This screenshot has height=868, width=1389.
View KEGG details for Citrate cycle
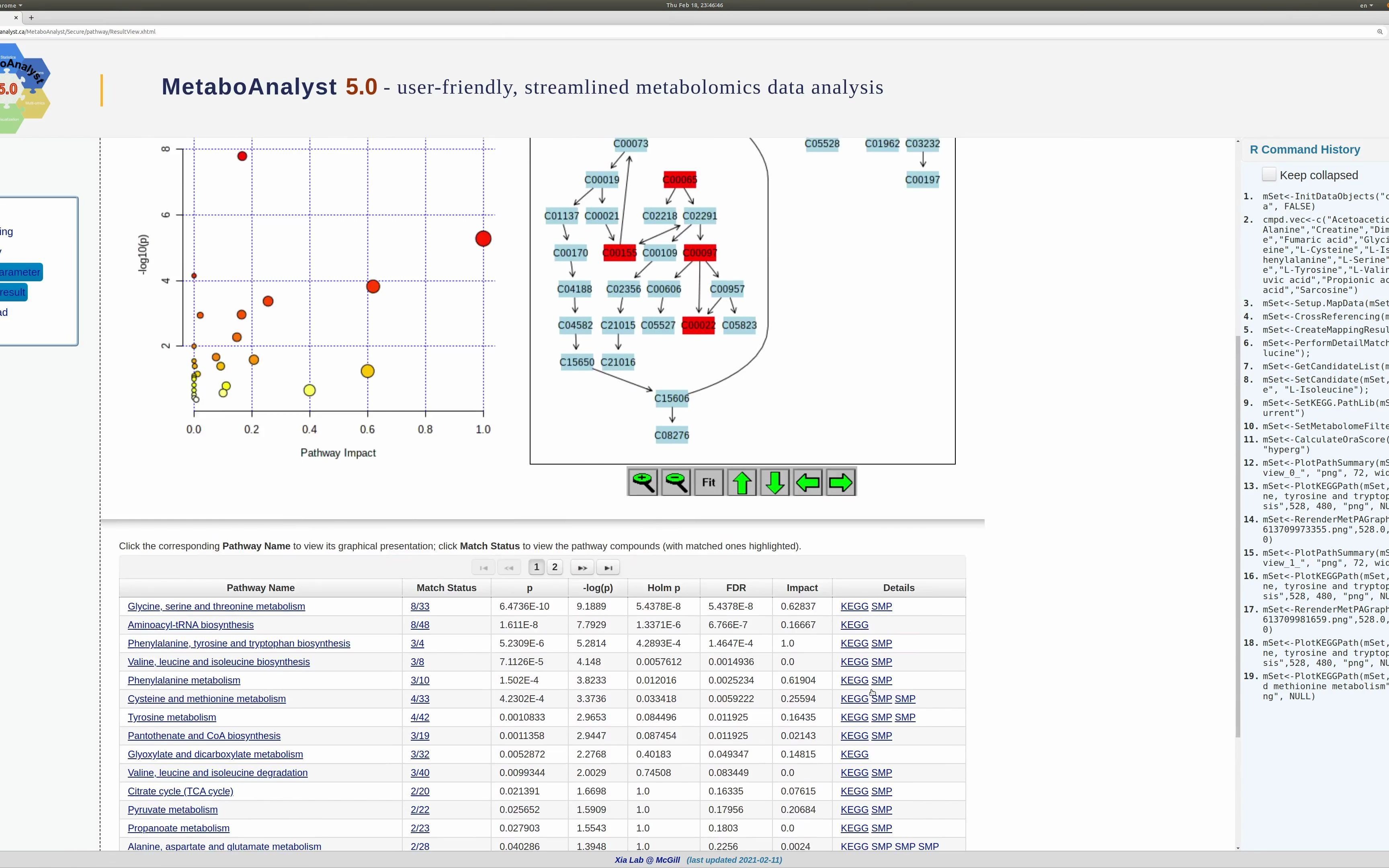(854, 791)
